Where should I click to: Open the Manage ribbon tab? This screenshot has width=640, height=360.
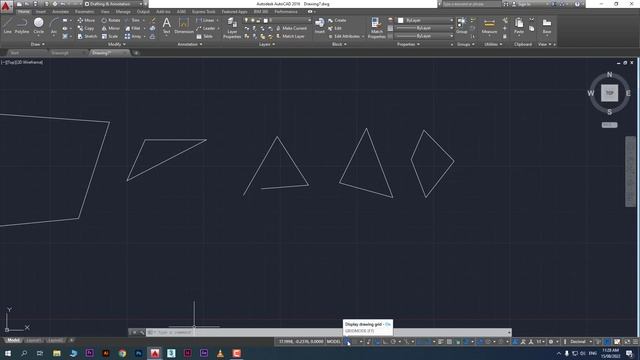pyautogui.click(x=123, y=12)
